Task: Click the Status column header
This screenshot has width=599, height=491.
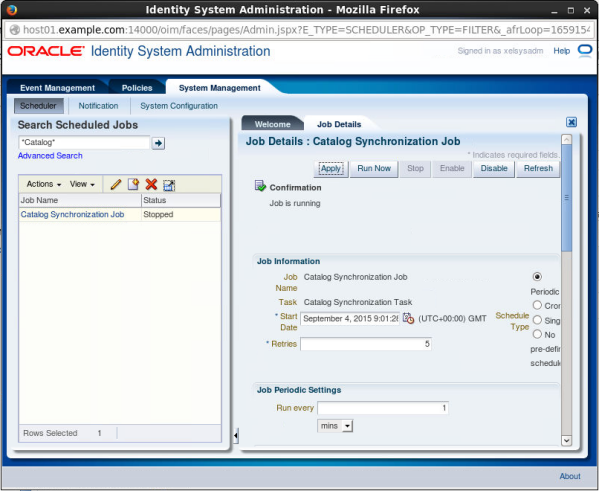Action: pos(181,200)
